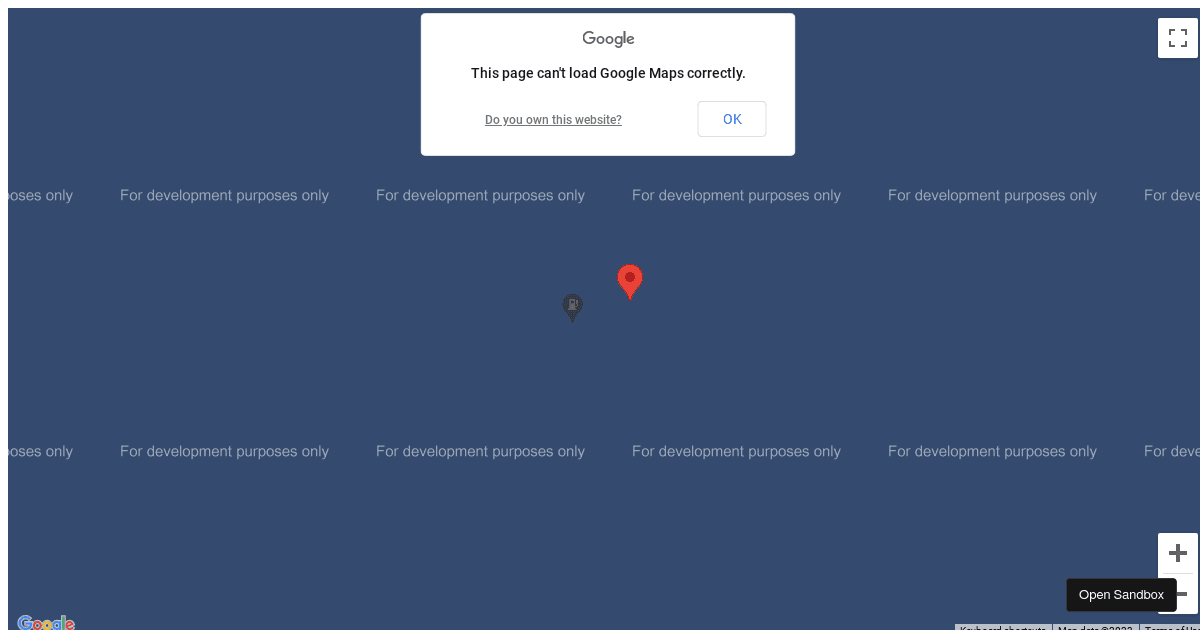Click the red location marker pin
The height and width of the screenshot is (630, 1200).
pyautogui.click(x=629, y=282)
